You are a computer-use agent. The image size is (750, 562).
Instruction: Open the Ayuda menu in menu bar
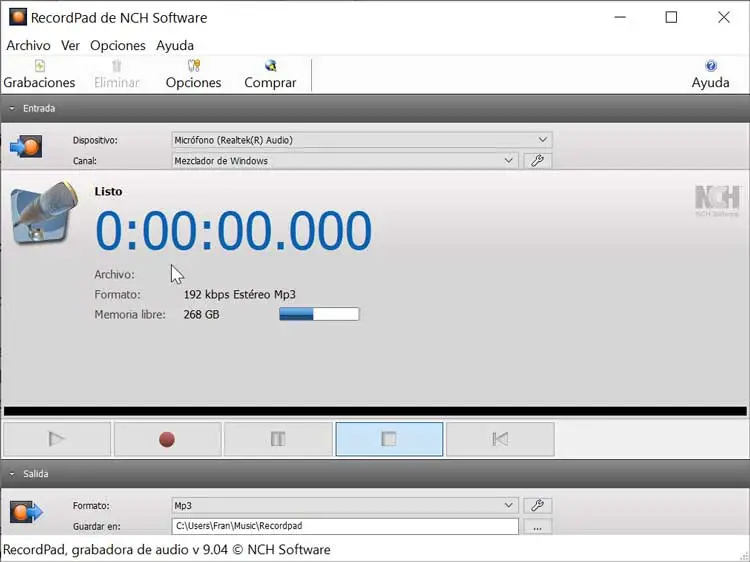(x=175, y=45)
